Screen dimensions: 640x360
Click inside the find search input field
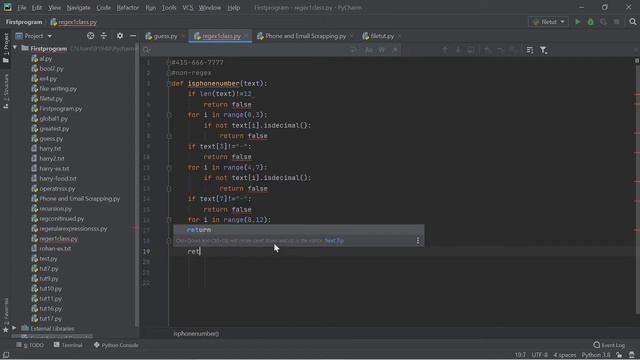click(249, 50)
